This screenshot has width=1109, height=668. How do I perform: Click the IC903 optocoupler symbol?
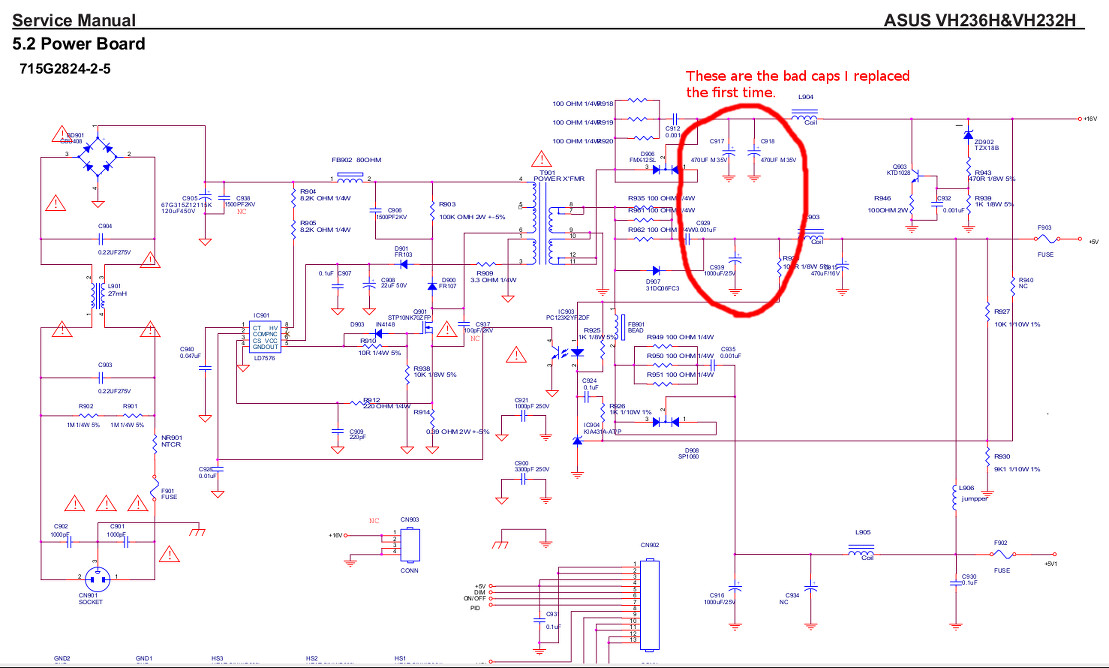point(564,352)
